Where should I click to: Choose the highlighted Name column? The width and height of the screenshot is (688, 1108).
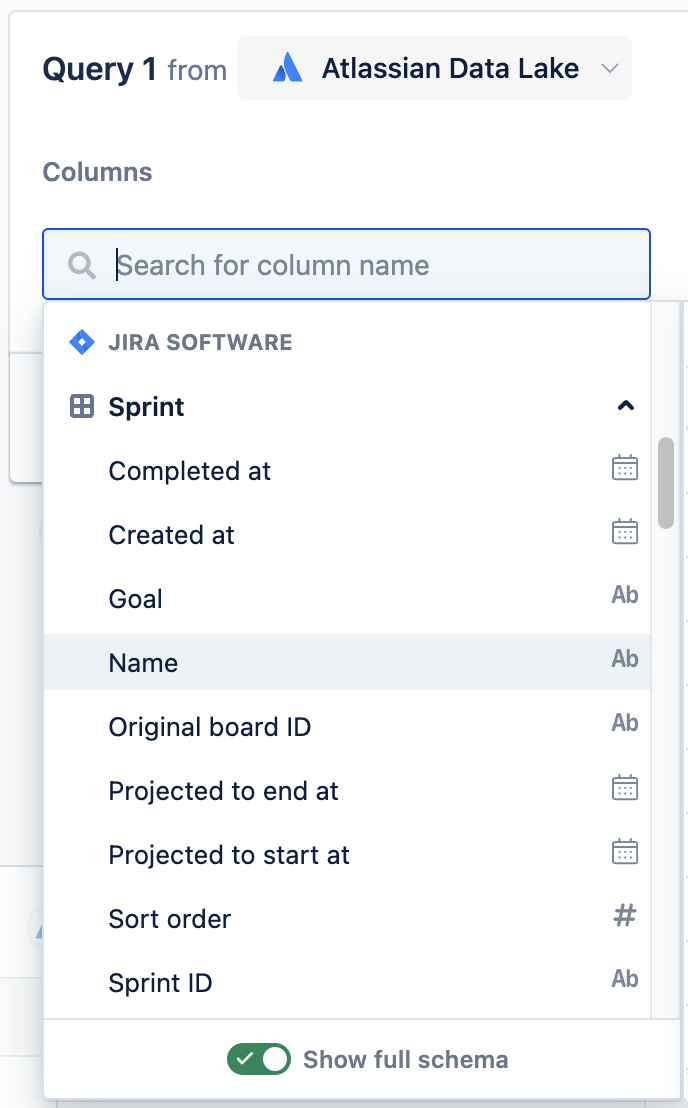coord(347,662)
